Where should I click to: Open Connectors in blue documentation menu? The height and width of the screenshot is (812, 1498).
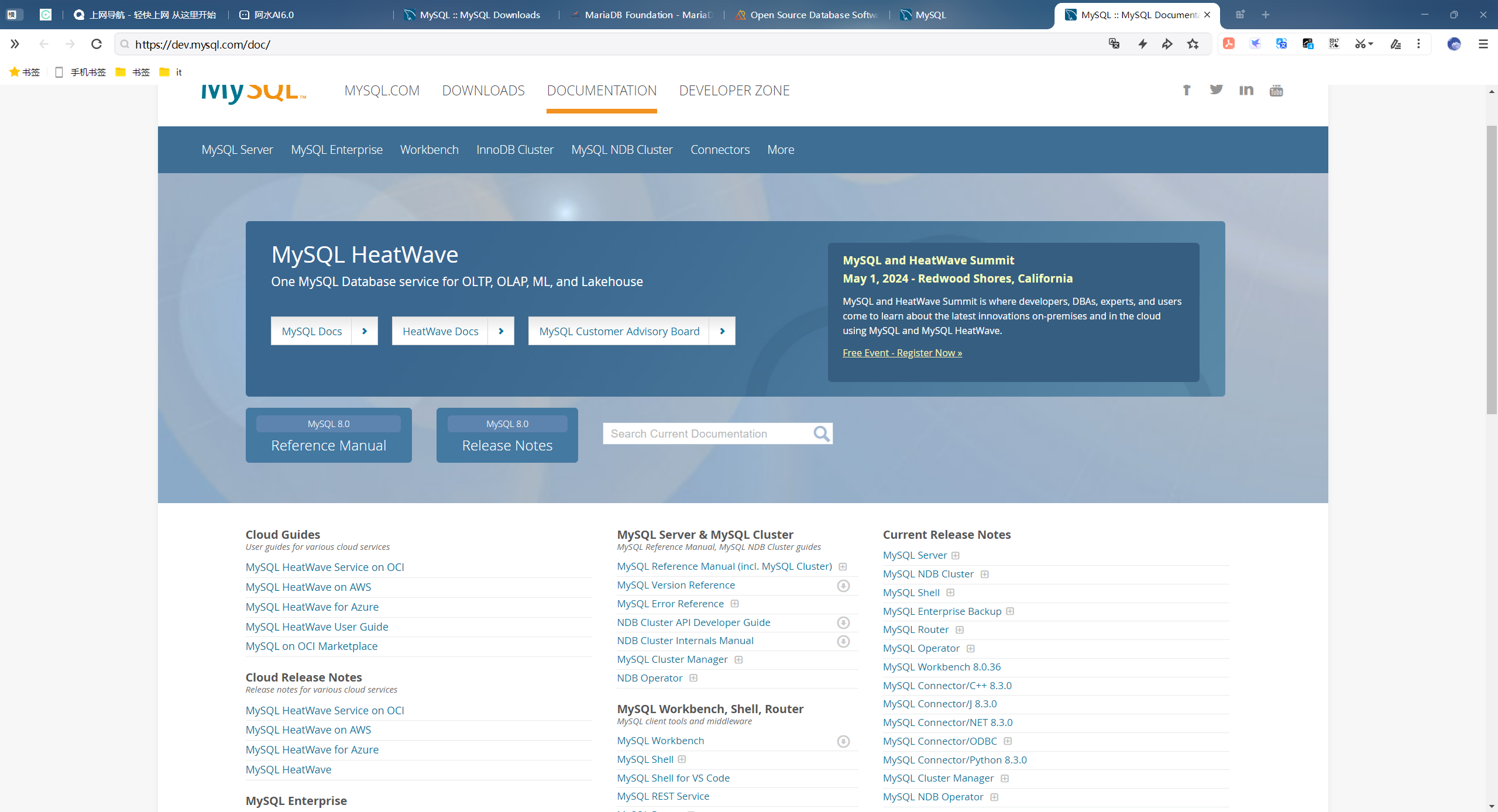point(720,150)
